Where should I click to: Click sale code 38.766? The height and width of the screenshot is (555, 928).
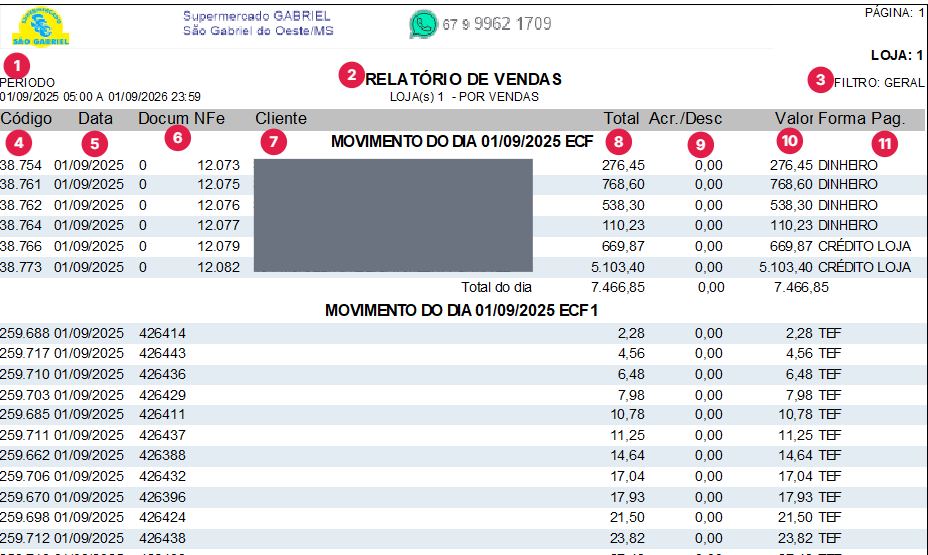point(21,246)
